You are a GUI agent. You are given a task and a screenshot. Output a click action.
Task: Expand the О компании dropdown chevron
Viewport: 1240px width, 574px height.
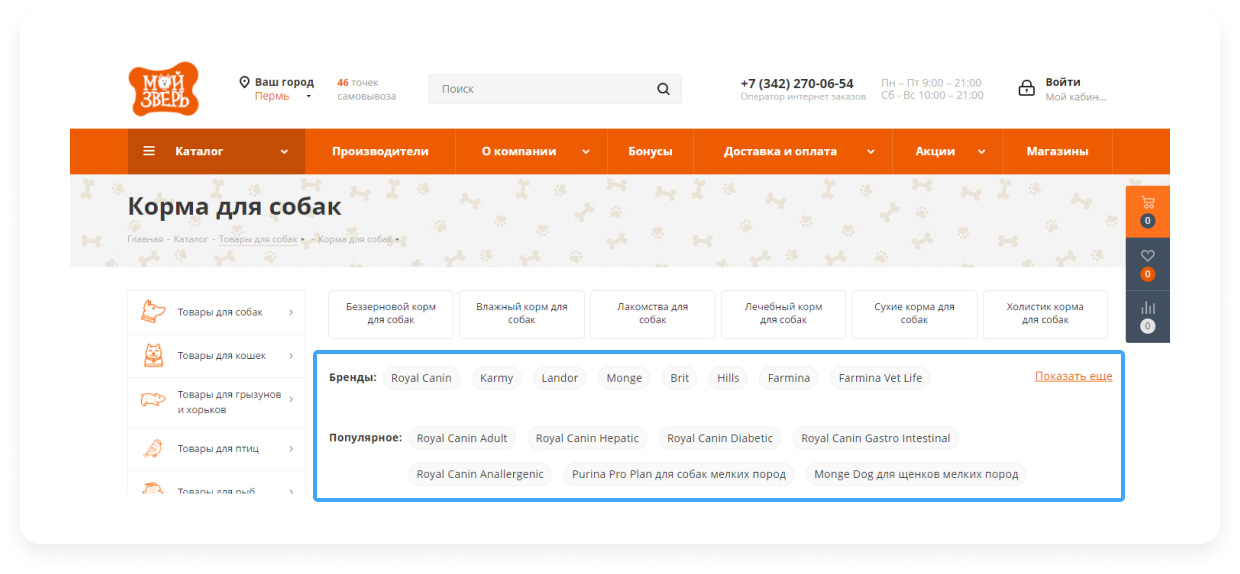[586, 152]
